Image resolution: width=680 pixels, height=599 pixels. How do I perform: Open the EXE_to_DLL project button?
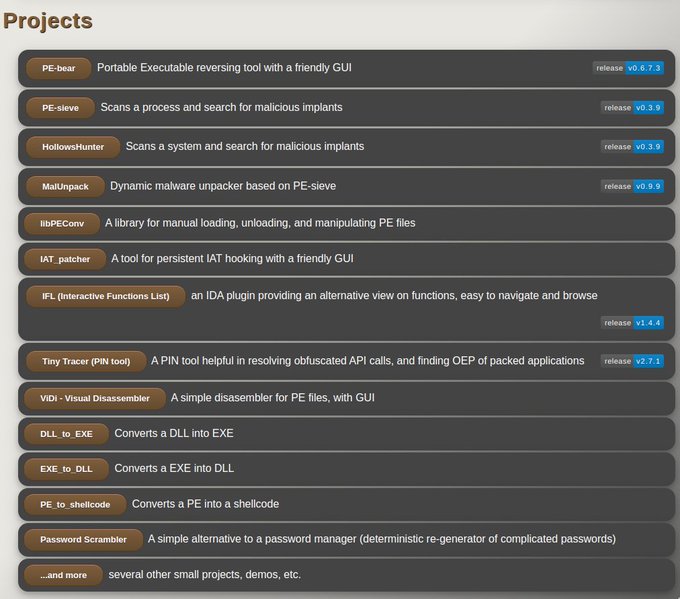point(66,469)
